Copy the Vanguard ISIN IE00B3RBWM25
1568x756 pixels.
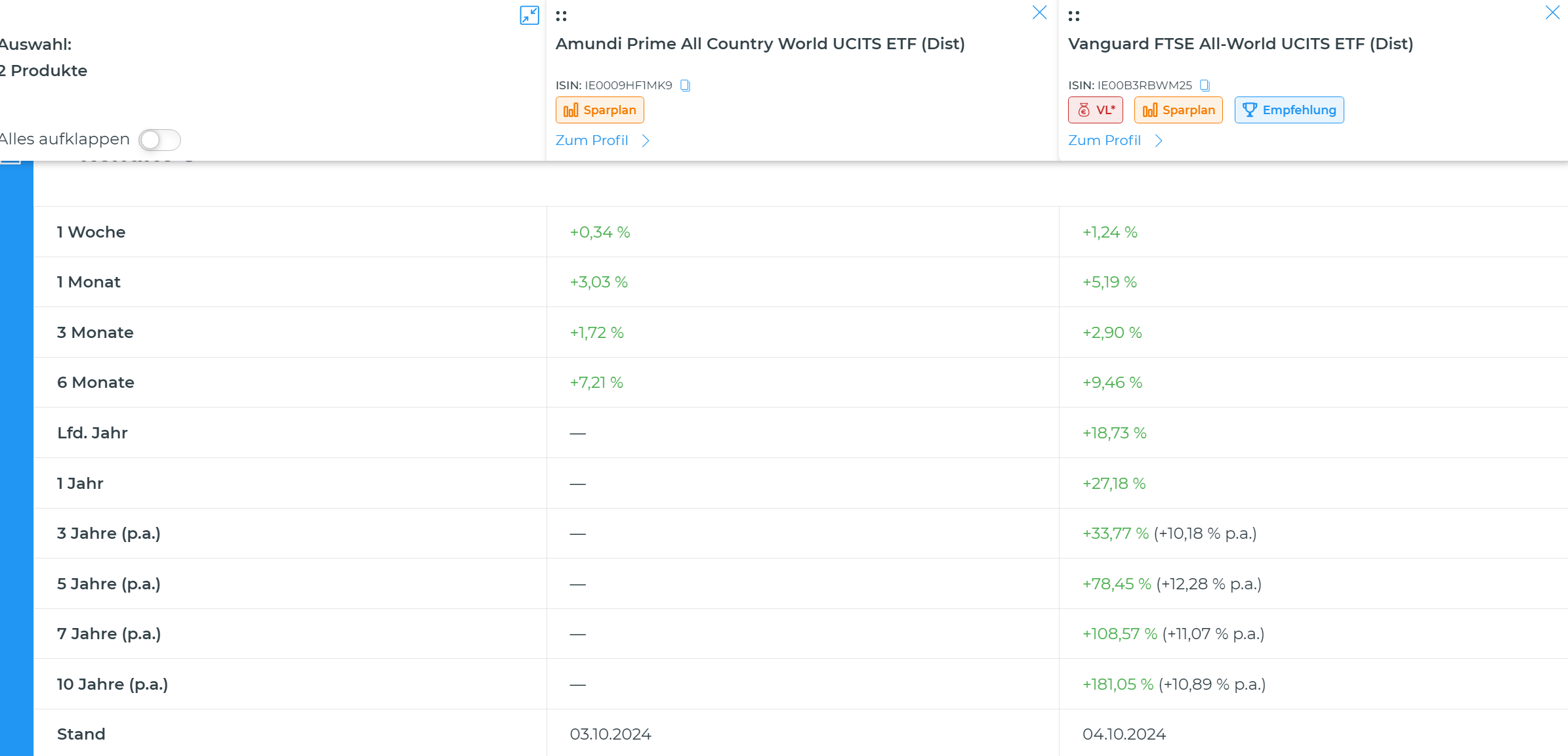(1205, 85)
